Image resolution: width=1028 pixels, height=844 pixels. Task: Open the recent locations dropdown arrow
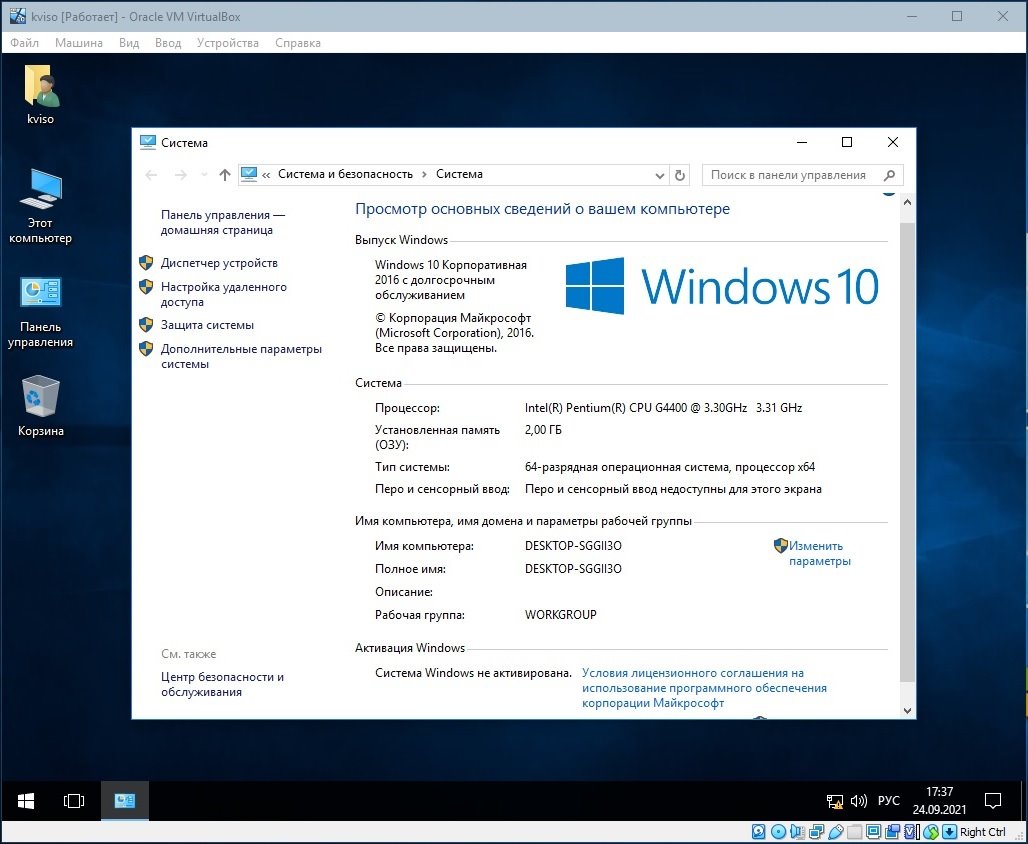point(204,174)
